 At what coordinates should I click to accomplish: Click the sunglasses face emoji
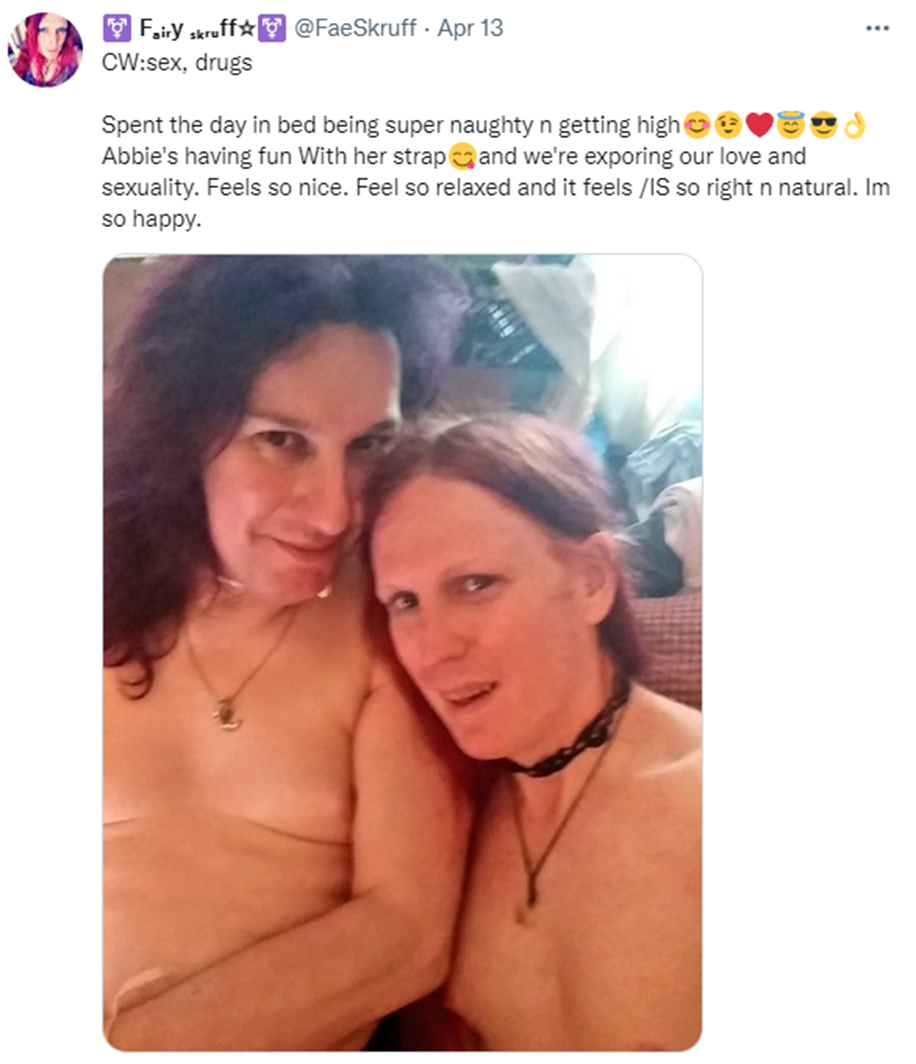pyautogui.click(x=823, y=126)
